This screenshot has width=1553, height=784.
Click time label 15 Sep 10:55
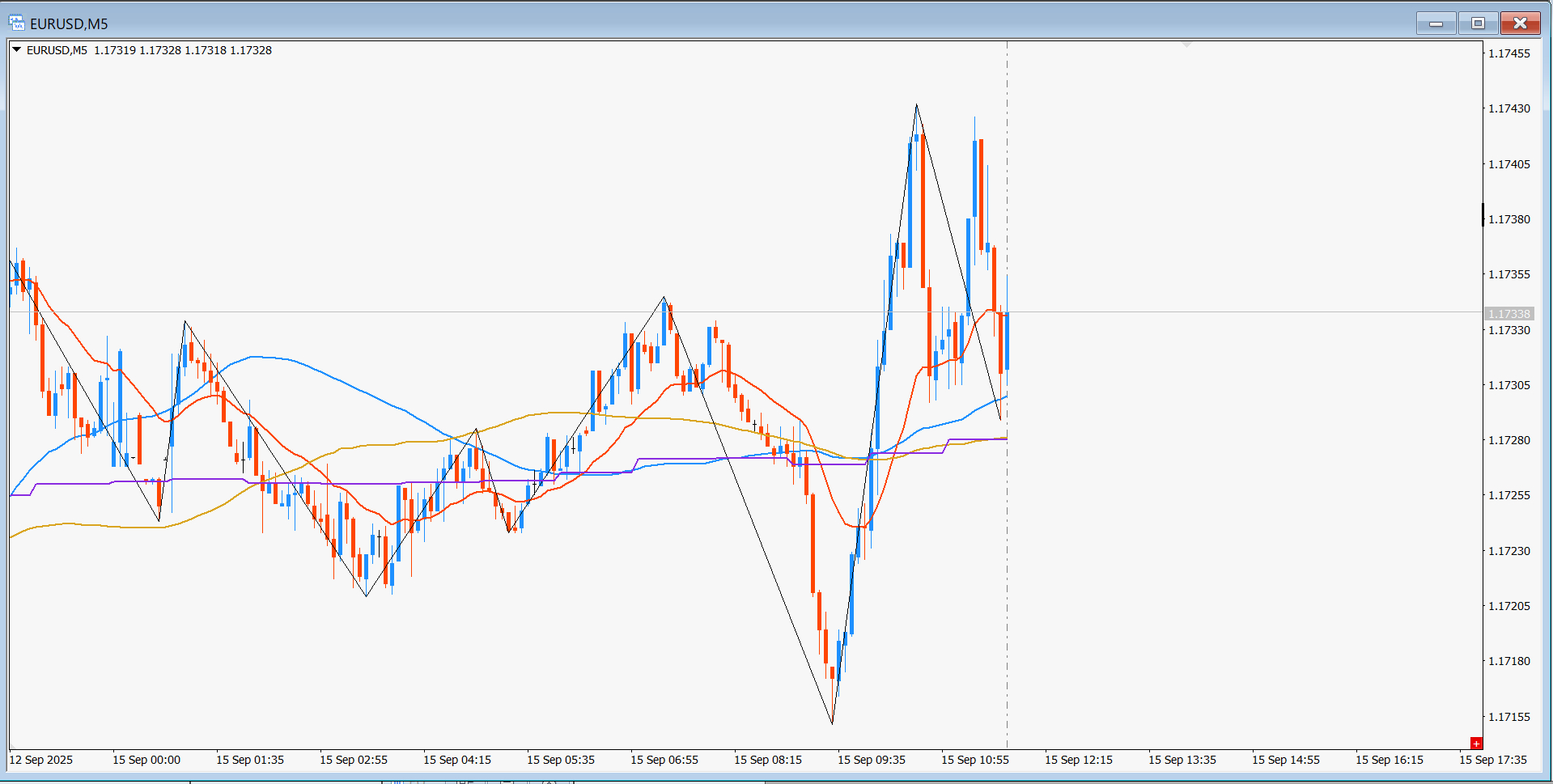coord(975,760)
